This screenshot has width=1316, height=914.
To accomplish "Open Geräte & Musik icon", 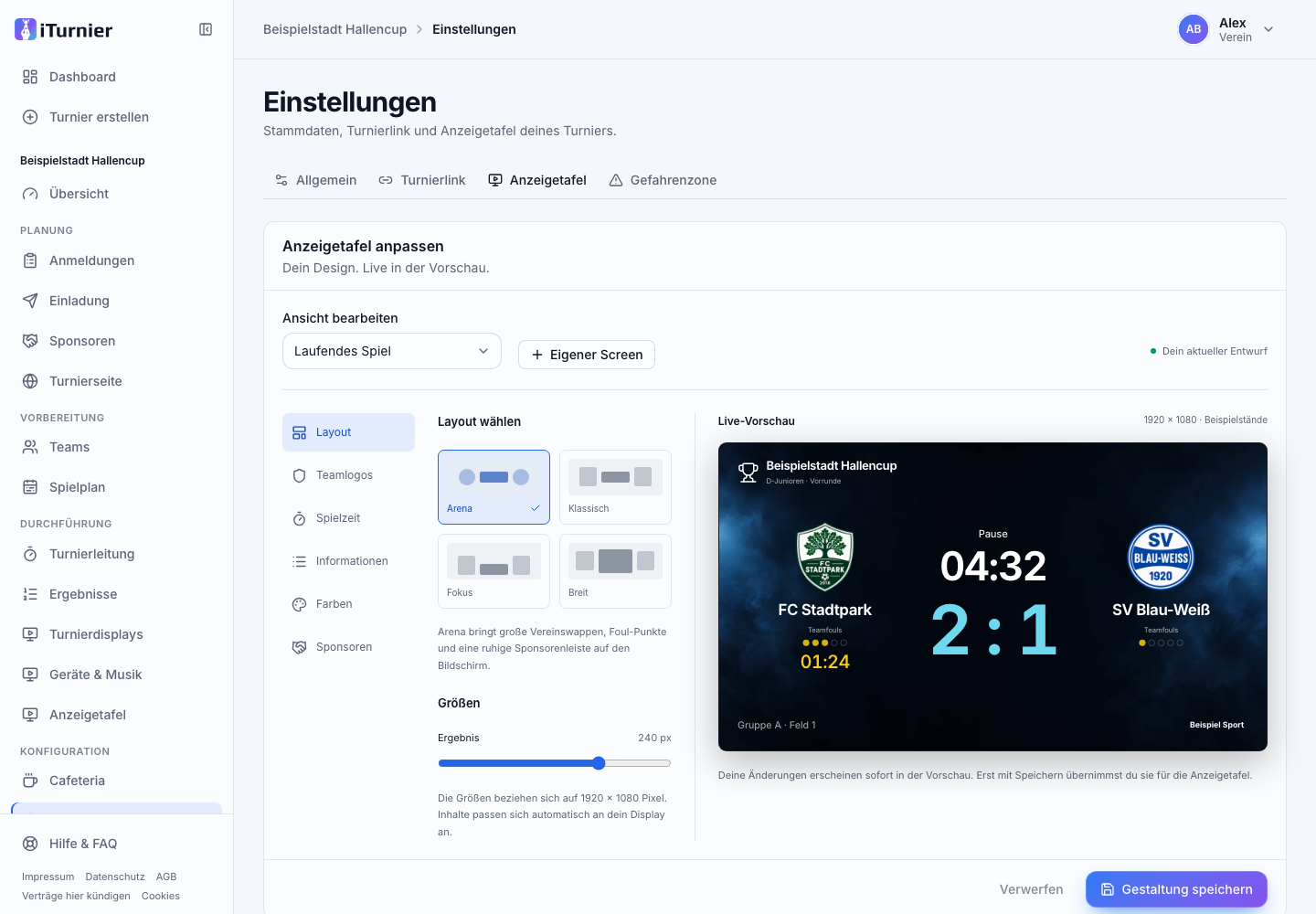I will [30, 675].
